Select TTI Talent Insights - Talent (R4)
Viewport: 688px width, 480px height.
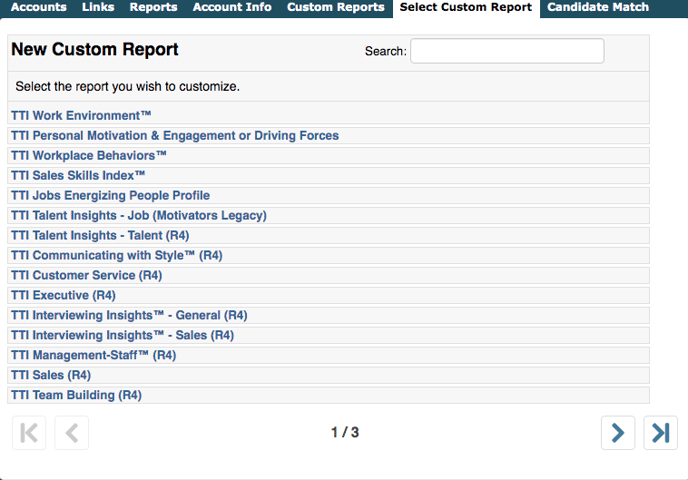coord(100,235)
